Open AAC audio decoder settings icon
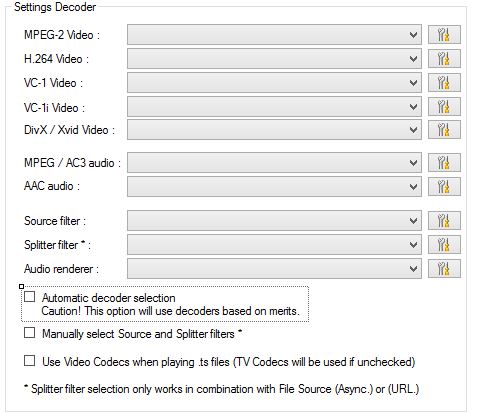479x417 pixels. coord(444,186)
